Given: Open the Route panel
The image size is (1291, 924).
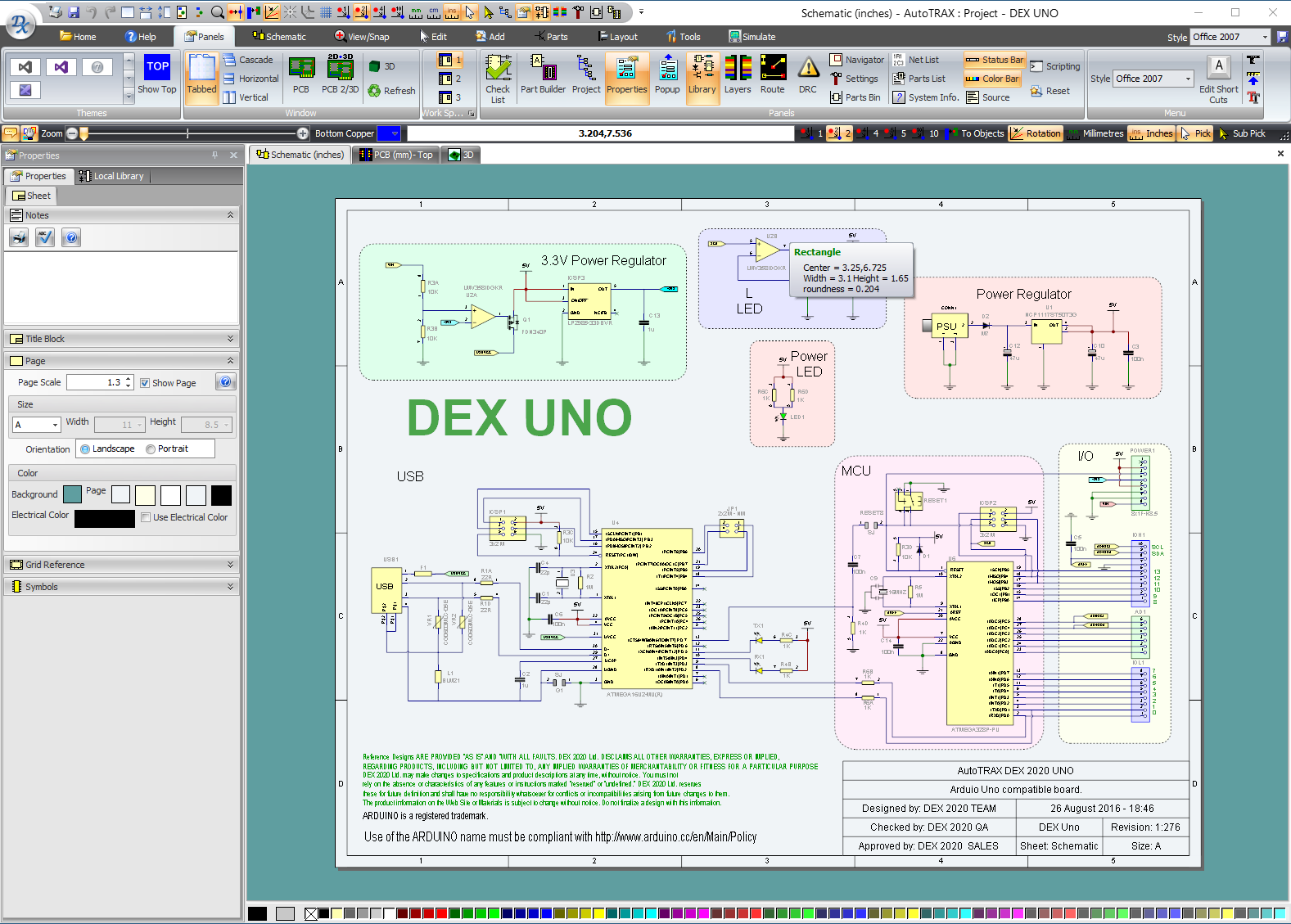Looking at the screenshot, I should coord(773,79).
